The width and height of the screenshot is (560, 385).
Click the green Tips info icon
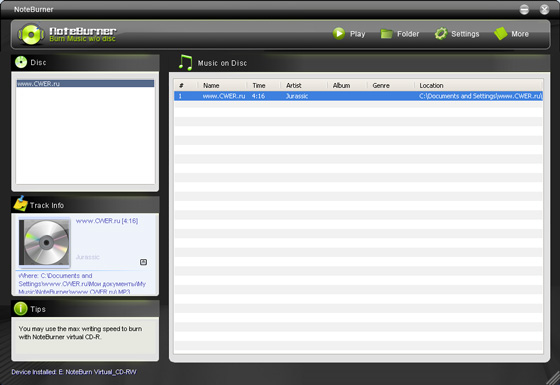click(x=21, y=309)
